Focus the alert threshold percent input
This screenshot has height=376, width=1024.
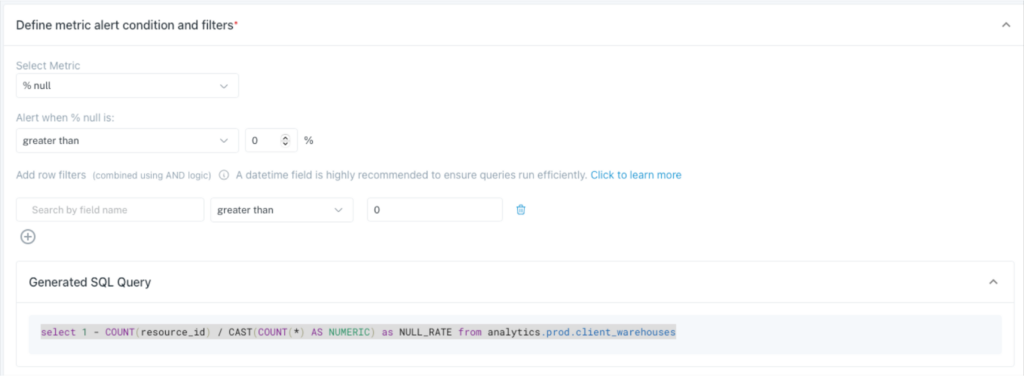(x=271, y=140)
